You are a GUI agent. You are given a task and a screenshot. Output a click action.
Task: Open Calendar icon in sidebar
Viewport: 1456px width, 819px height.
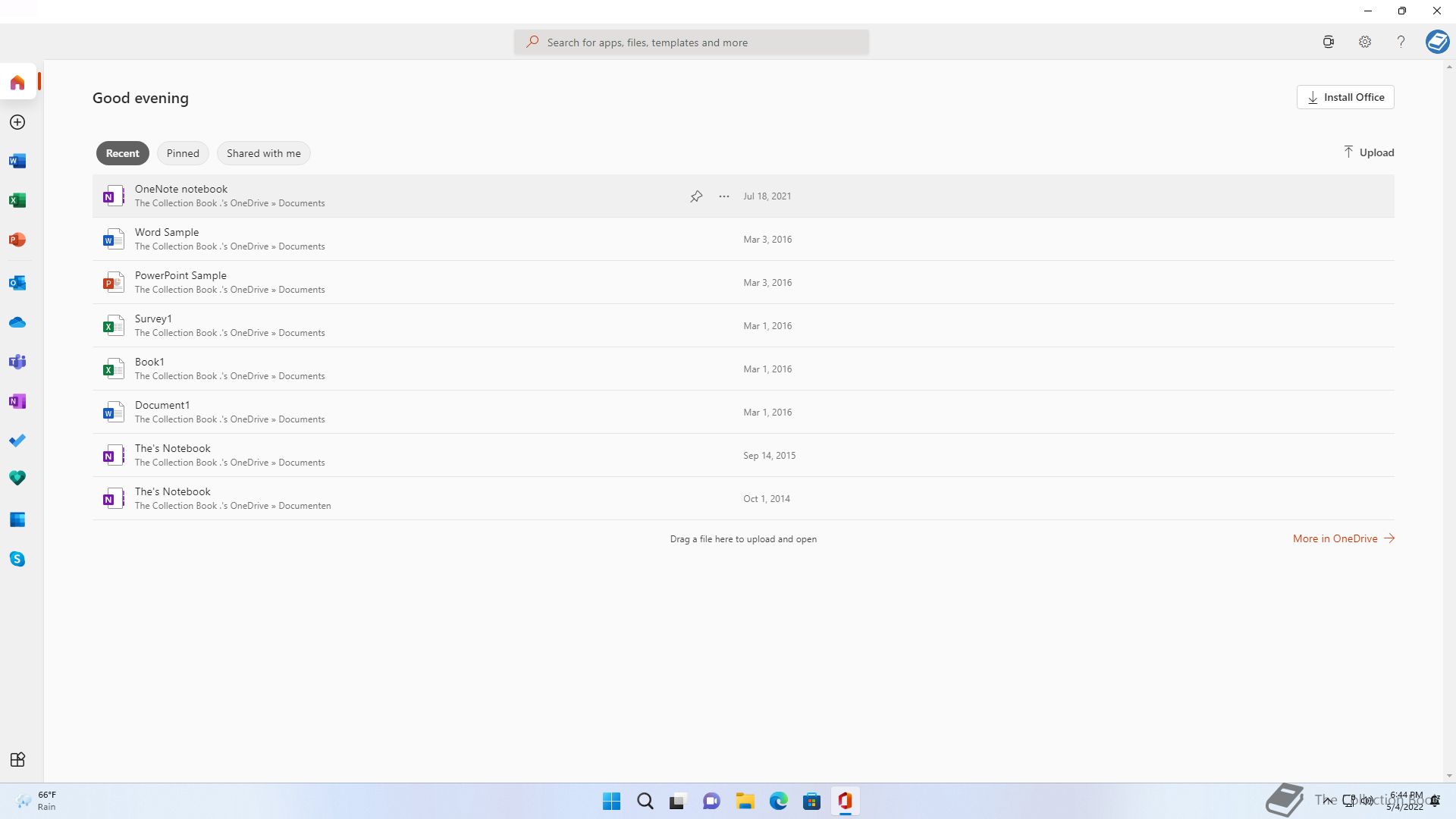click(17, 519)
